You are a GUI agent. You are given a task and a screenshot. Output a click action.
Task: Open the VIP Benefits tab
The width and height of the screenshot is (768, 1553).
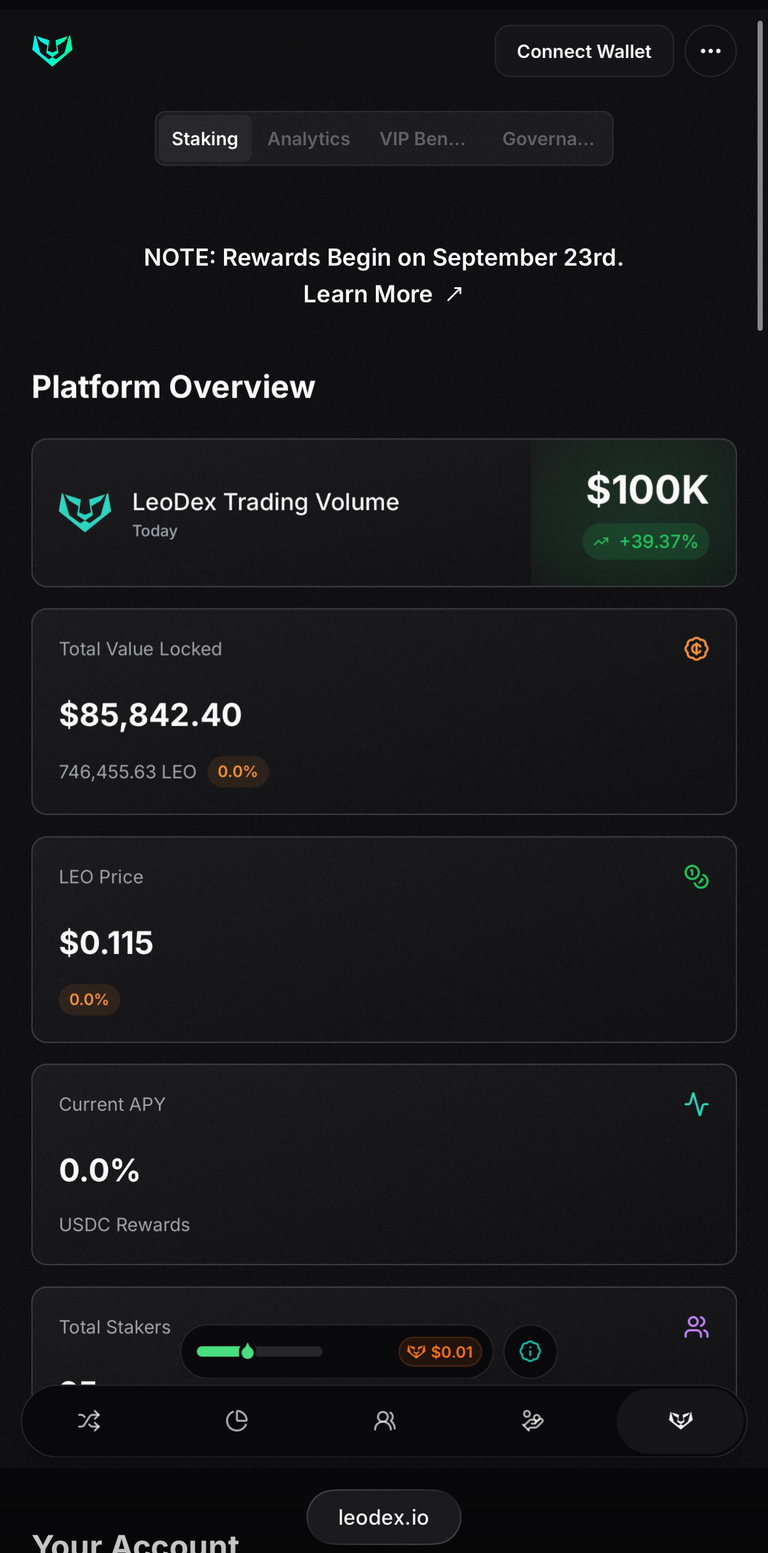coord(422,139)
